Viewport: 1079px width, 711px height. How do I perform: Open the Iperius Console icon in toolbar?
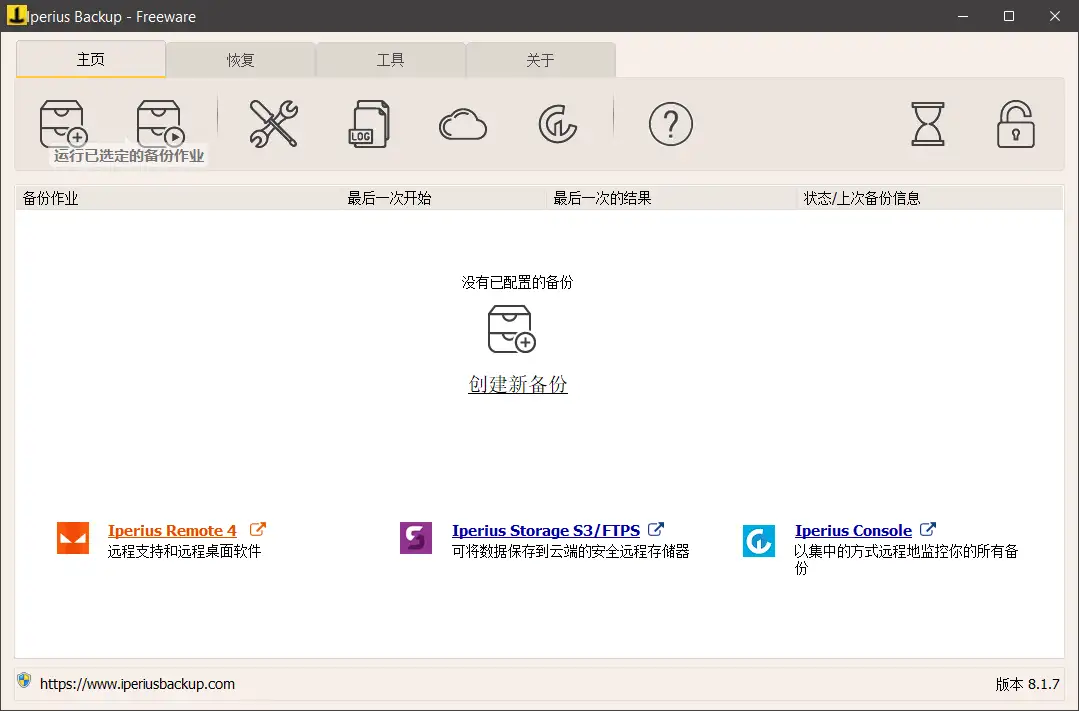coord(557,123)
